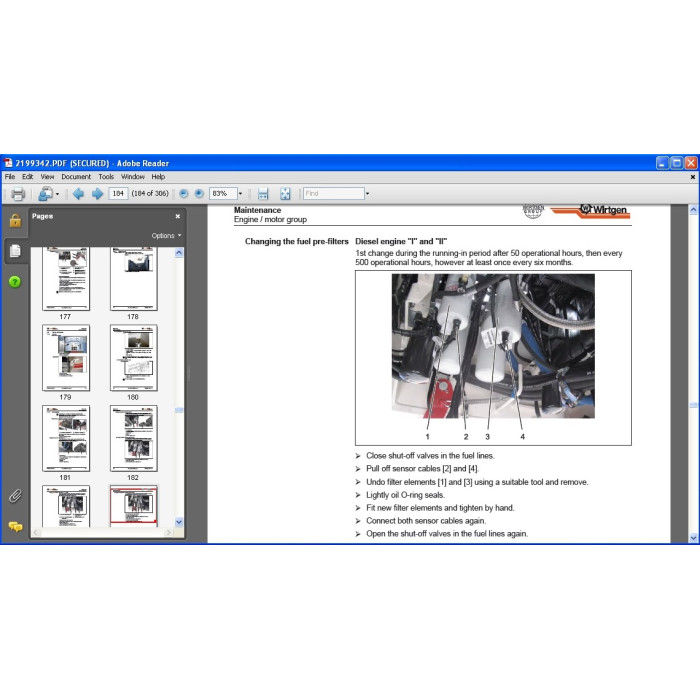Select page 180 thumbnail
Screen dimensions: 700x700
pyautogui.click(x=133, y=358)
